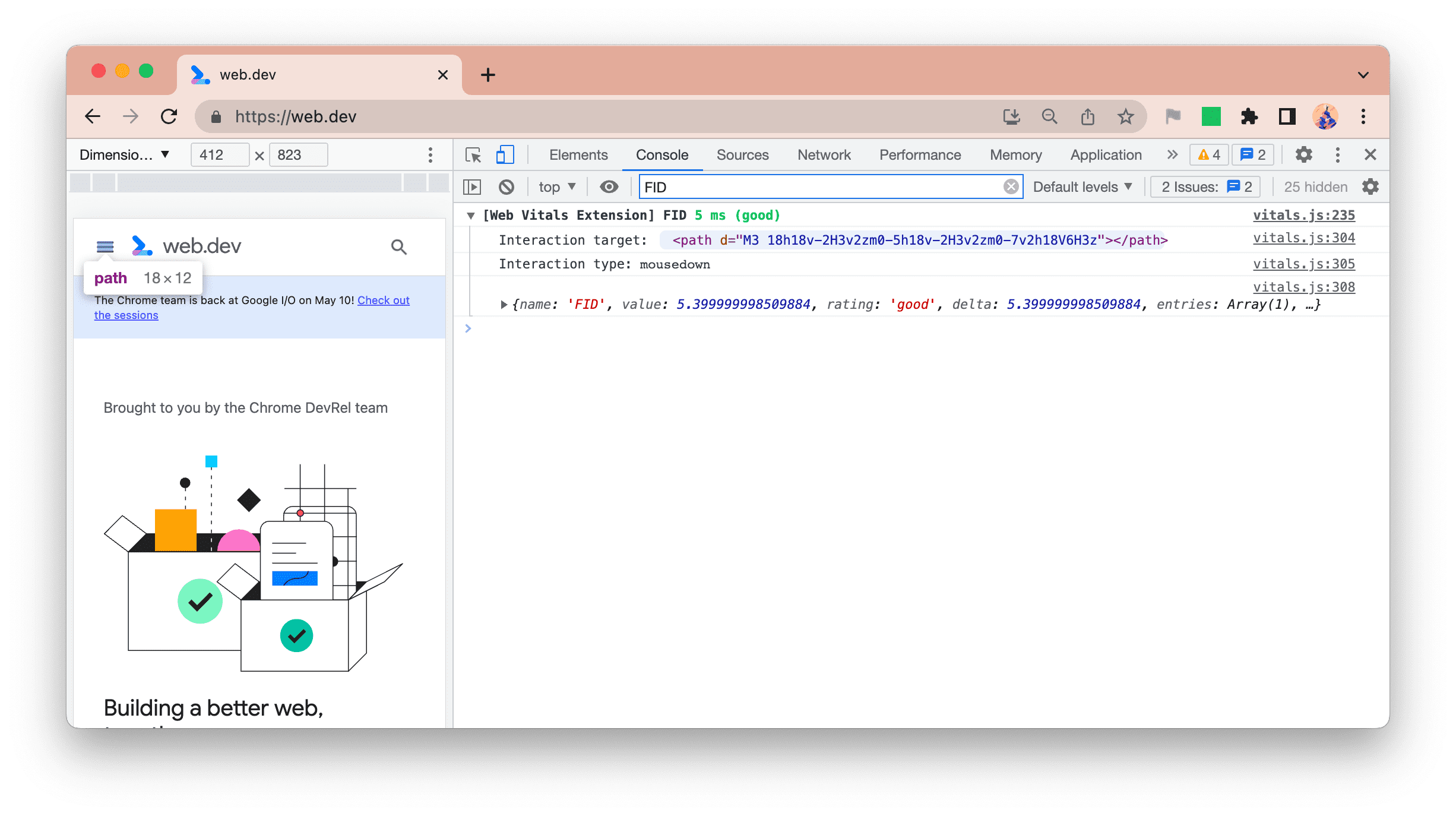This screenshot has height=816, width=1456.
Task: Click the more tools overflow icon
Action: [1170, 154]
